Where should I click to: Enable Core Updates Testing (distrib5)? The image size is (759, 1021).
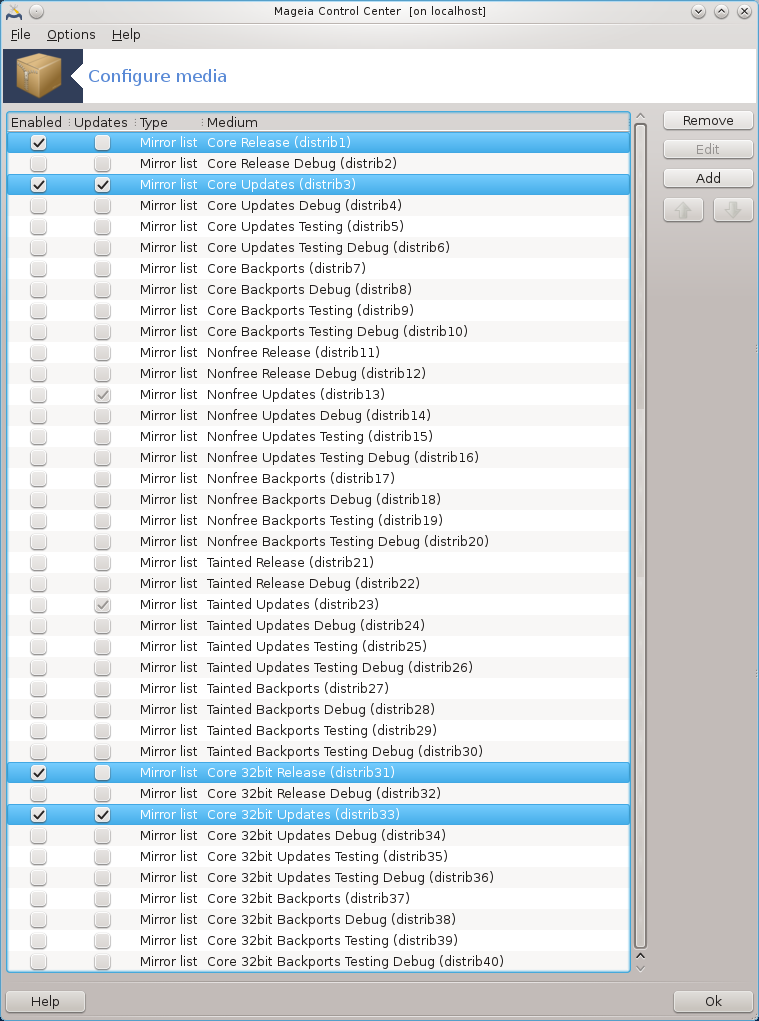click(x=38, y=227)
